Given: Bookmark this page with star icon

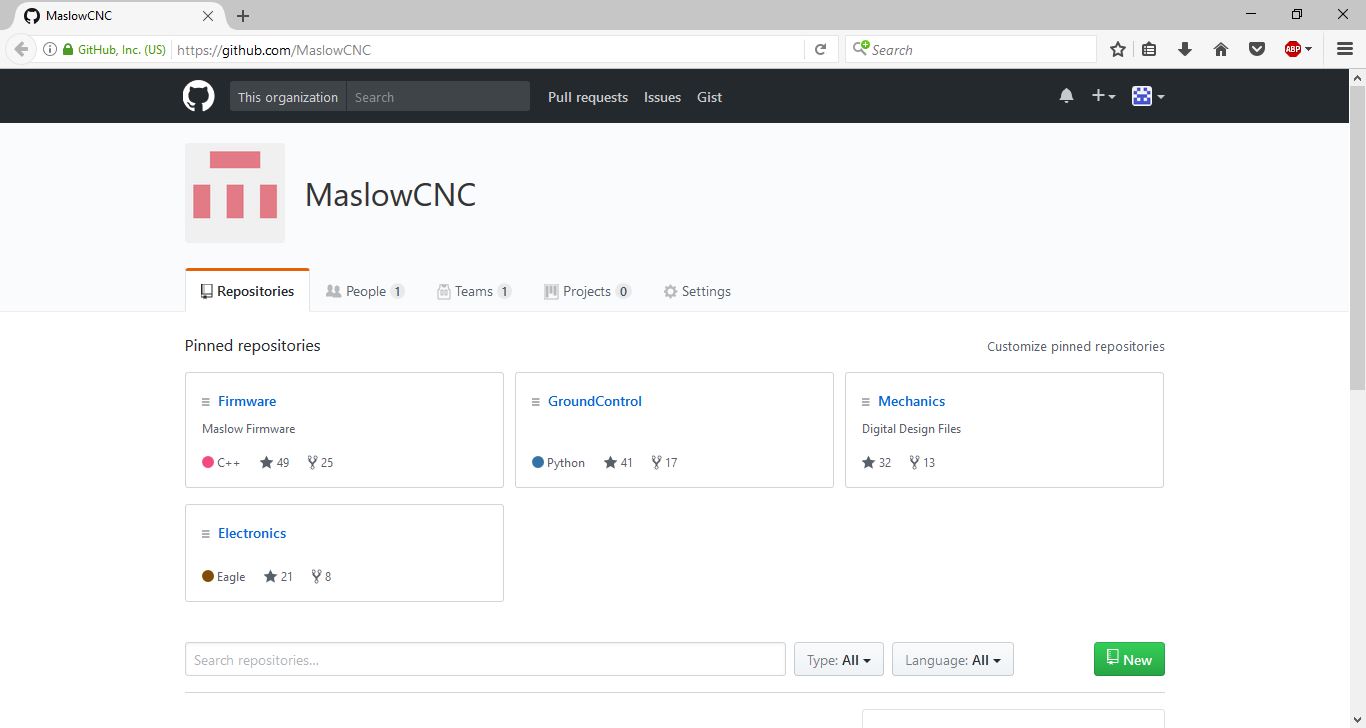Looking at the screenshot, I should (x=1118, y=49).
